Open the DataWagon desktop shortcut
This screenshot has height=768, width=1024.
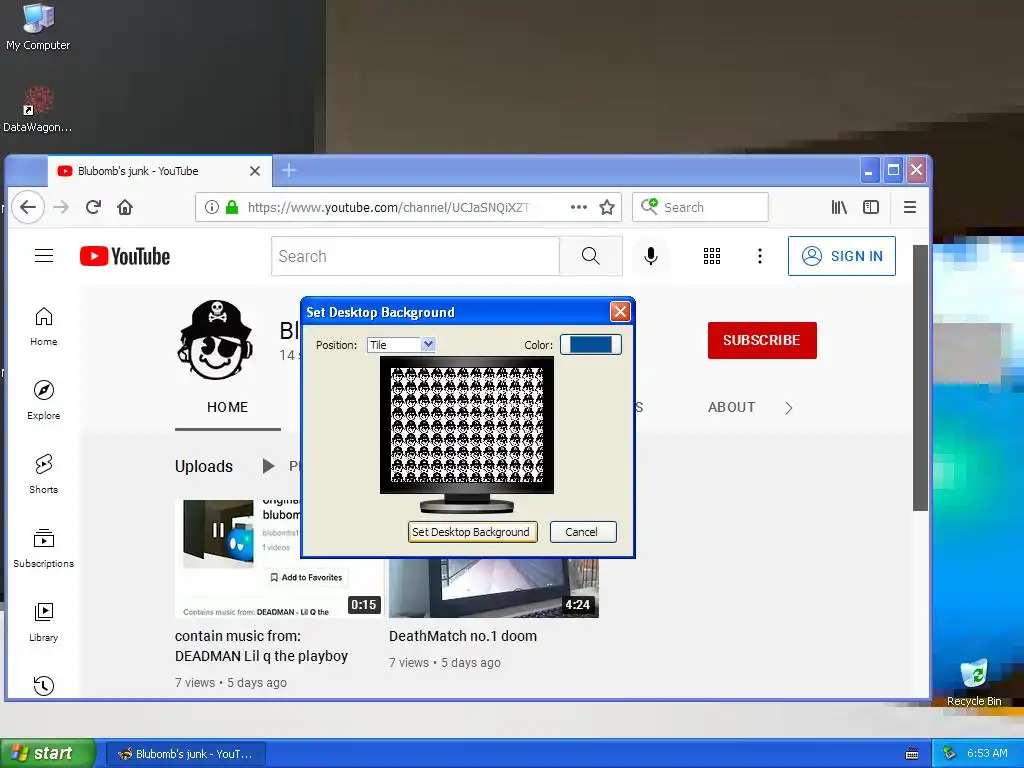pyautogui.click(x=37, y=109)
